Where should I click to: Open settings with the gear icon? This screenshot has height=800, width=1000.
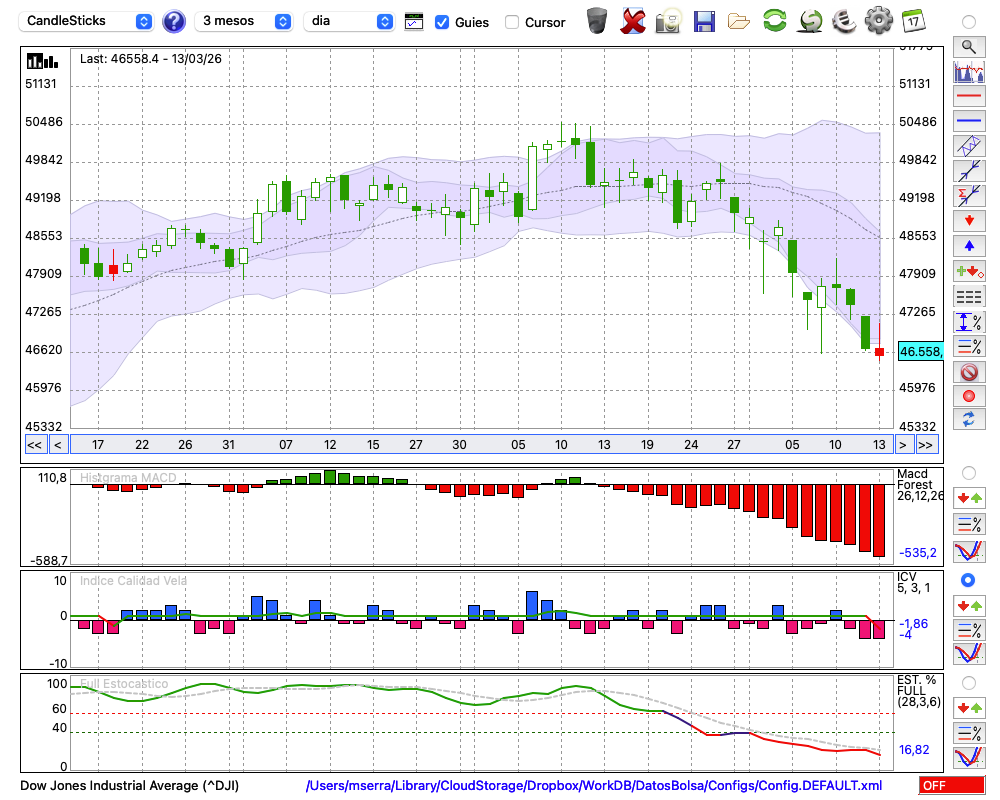click(x=879, y=21)
